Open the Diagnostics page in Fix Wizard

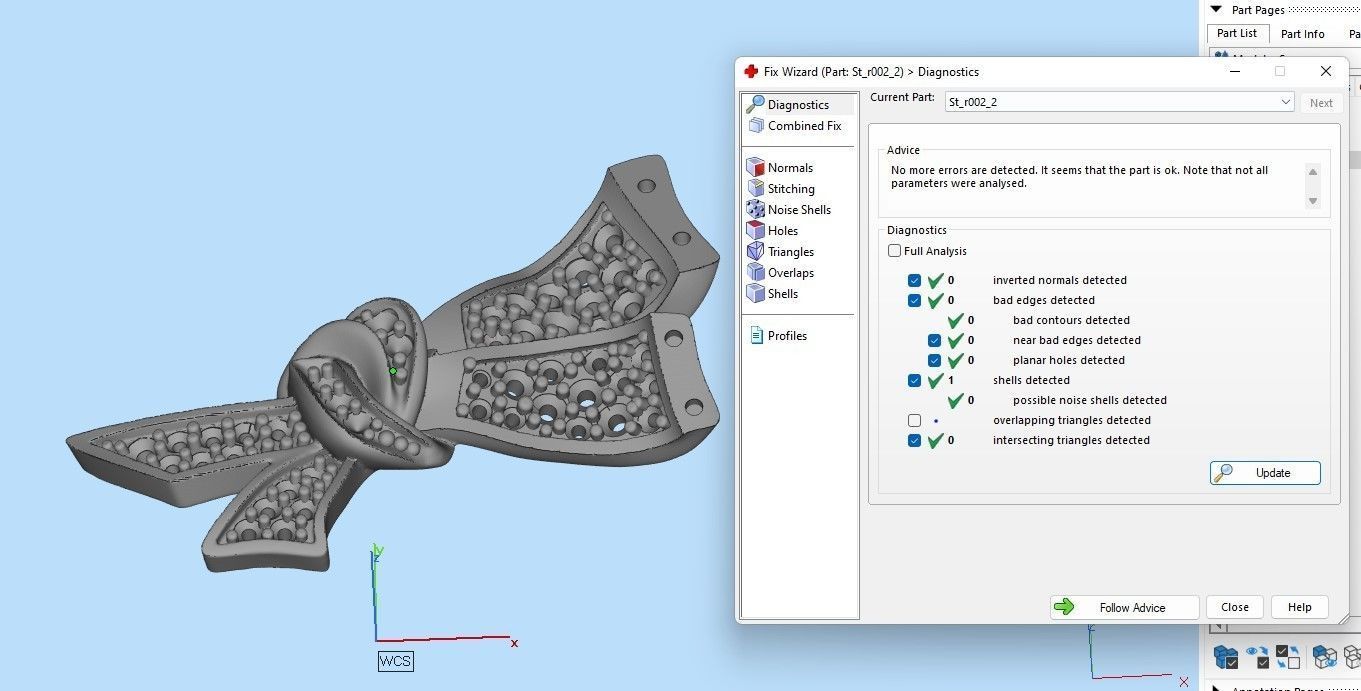(x=799, y=104)
